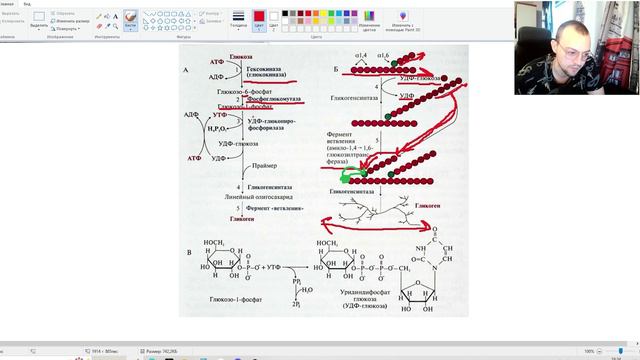Screen dimensions: 640x360
Task: Select the Text tool letter A
Action: [116, 17]
